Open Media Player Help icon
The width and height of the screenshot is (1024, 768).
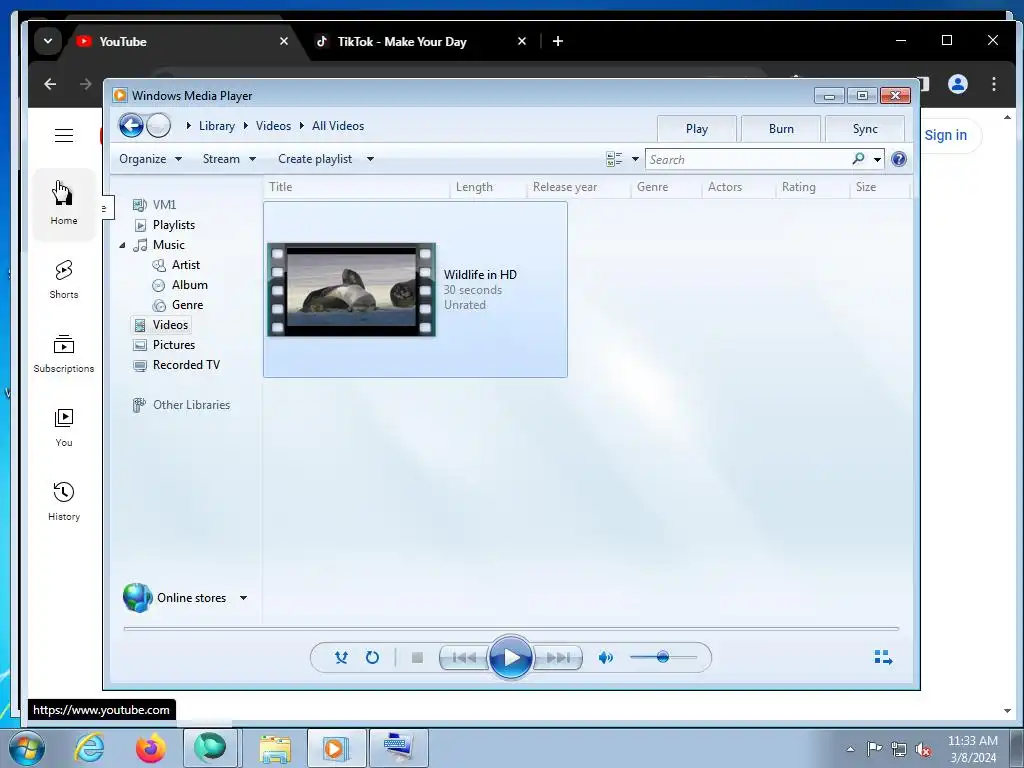pos(899,159)
